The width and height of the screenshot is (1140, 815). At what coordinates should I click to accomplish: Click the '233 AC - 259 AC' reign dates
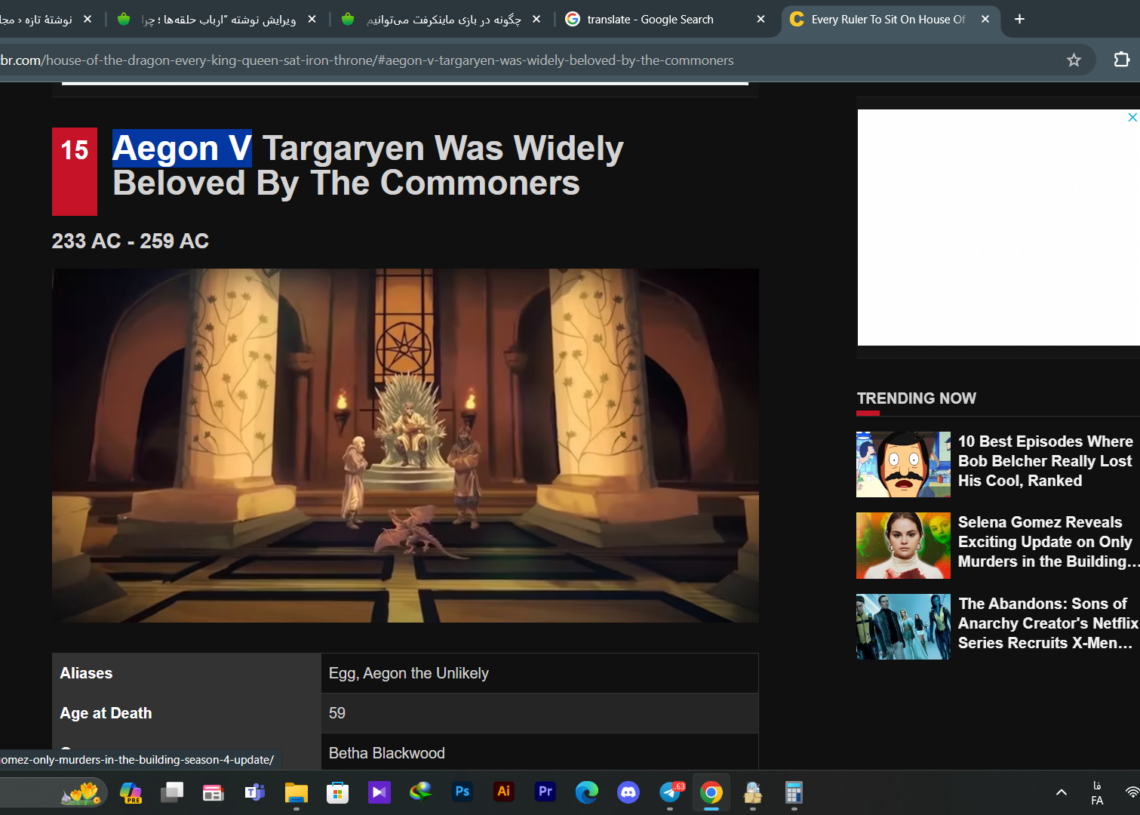click(x=130, y=241)
